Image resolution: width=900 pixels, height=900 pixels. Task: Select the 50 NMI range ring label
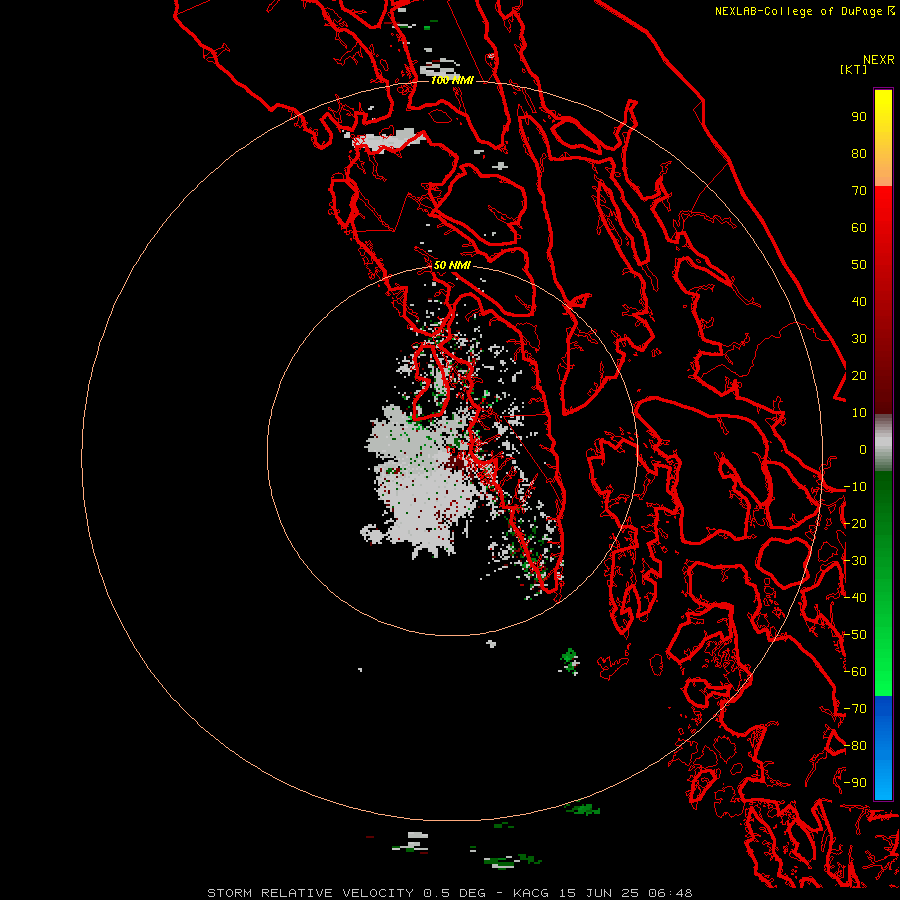[452, 265]
